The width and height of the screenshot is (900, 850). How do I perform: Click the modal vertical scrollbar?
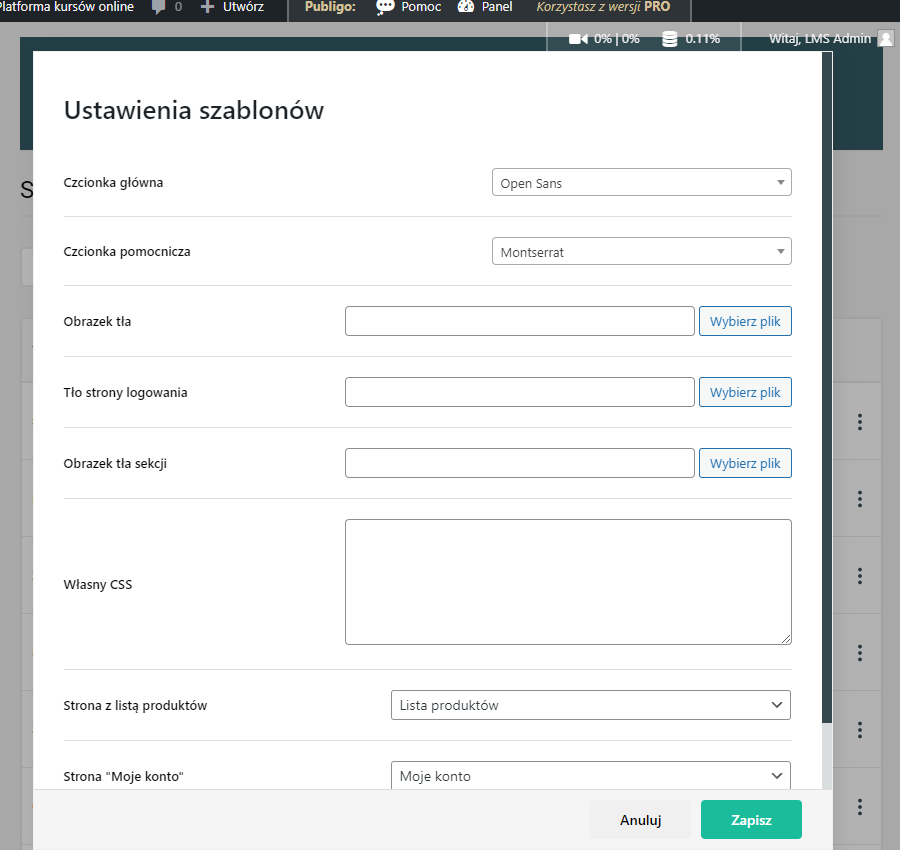point(827,387)
